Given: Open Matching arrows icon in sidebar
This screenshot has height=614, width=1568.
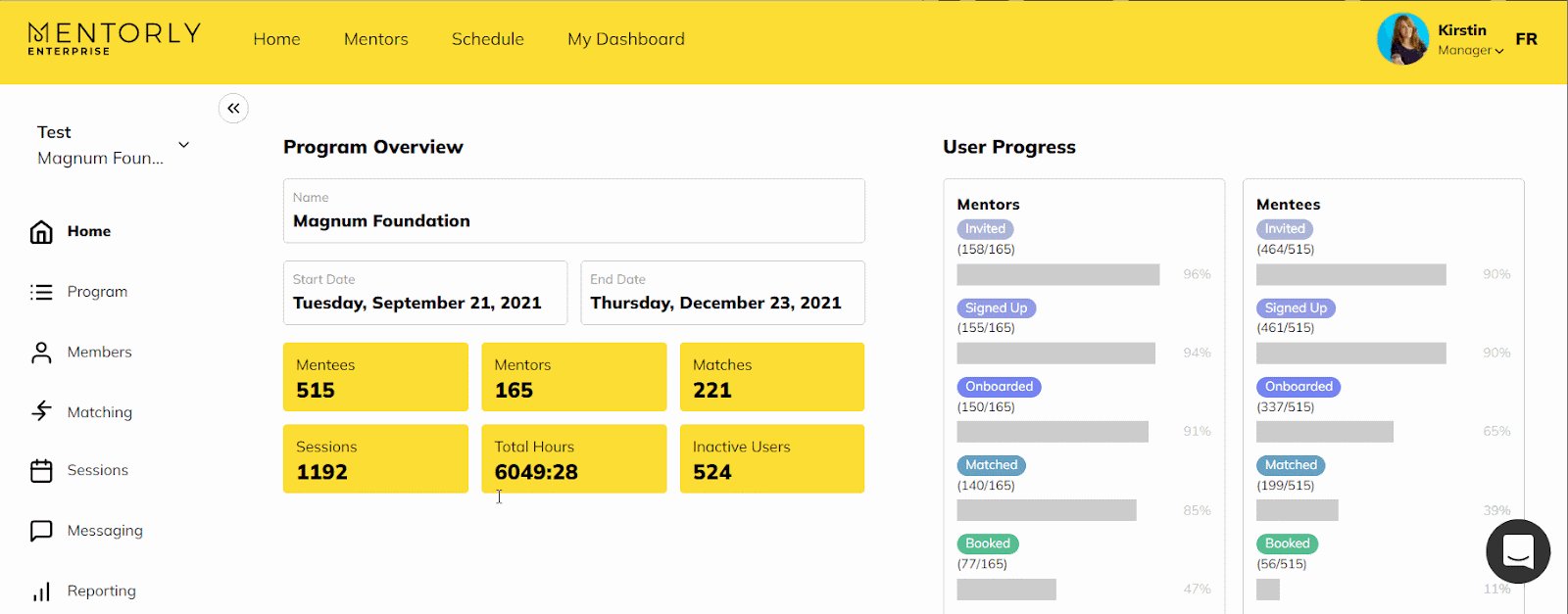Looking at the screenshot, I should (x=41, y=411).
